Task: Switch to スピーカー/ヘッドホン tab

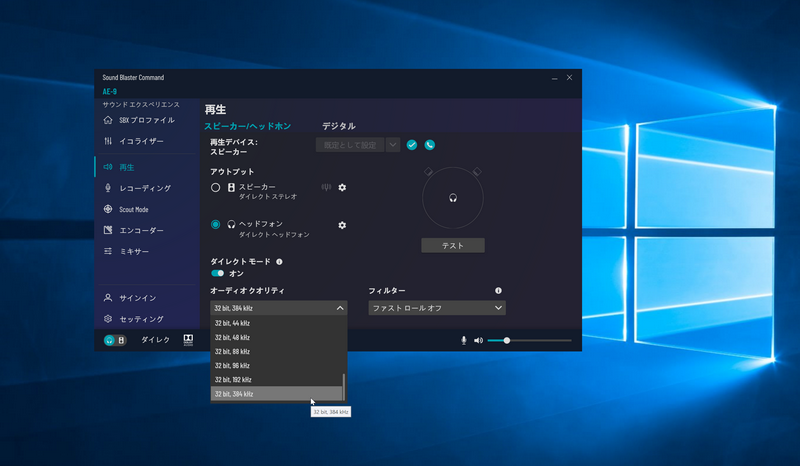Action: (248, 126)
